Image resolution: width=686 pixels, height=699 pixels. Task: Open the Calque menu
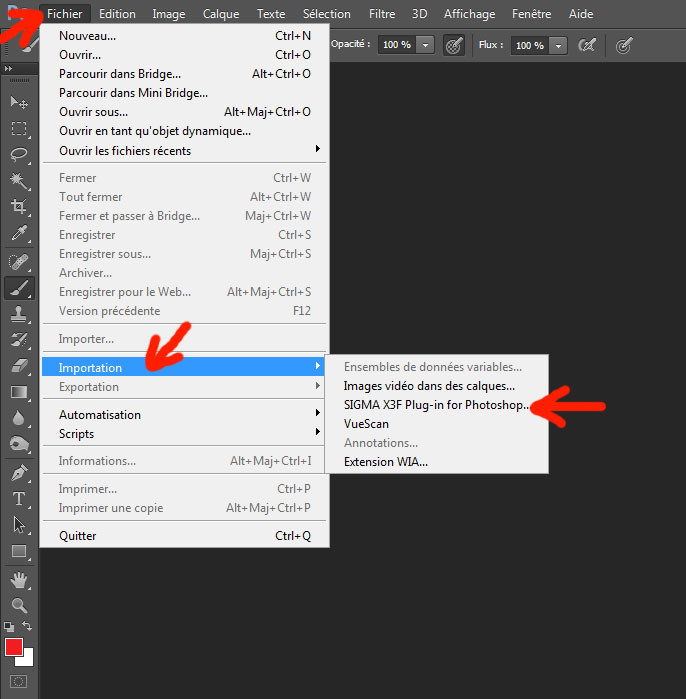pos(221,14)
